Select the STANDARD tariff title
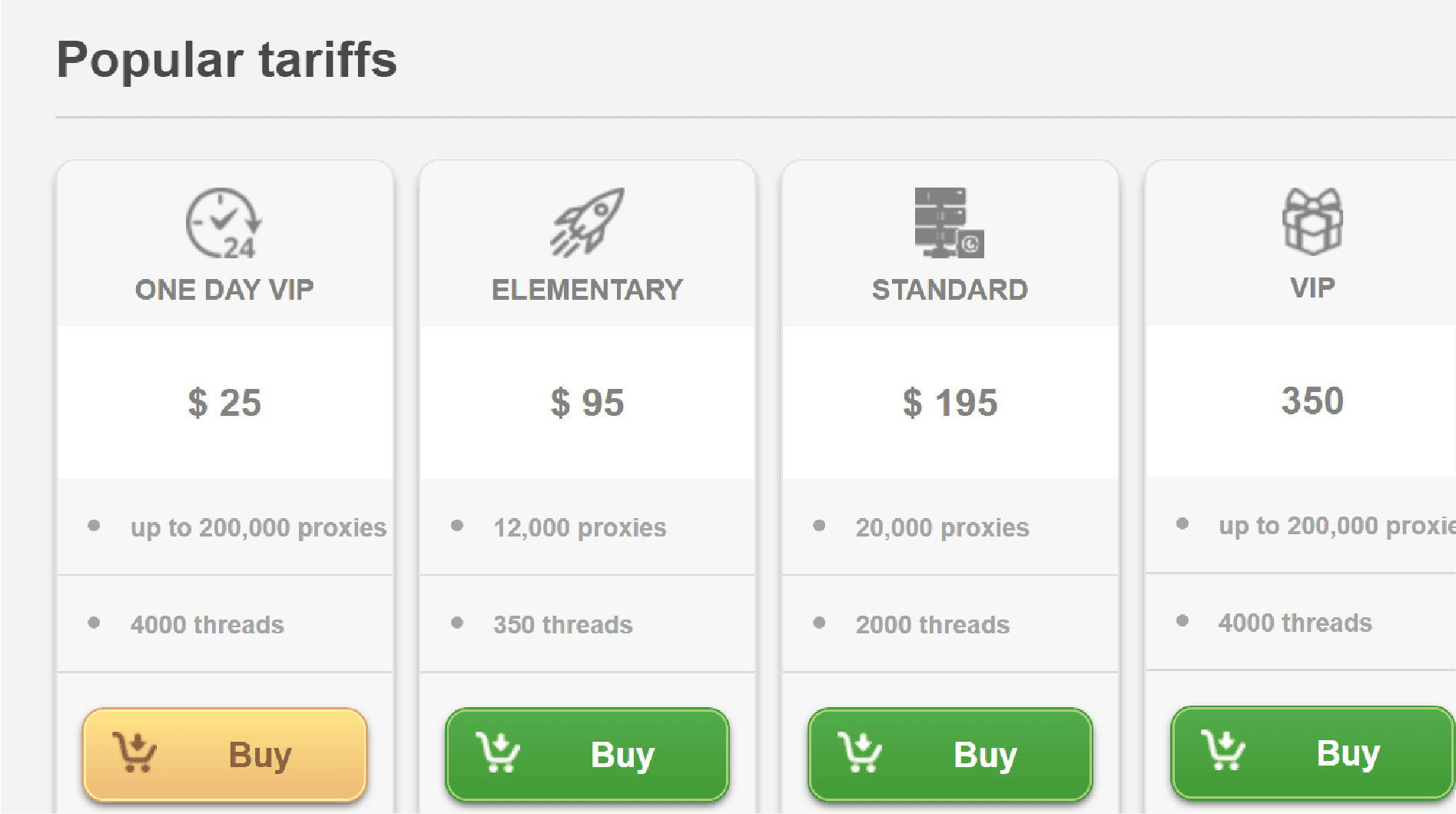1456x814 pixels. point(950,290)
